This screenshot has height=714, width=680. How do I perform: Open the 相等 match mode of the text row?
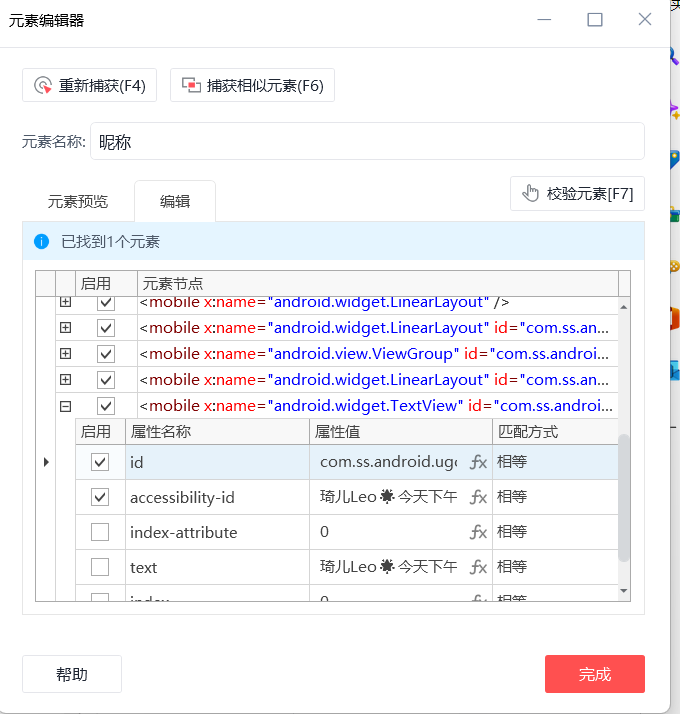(555, 567)
